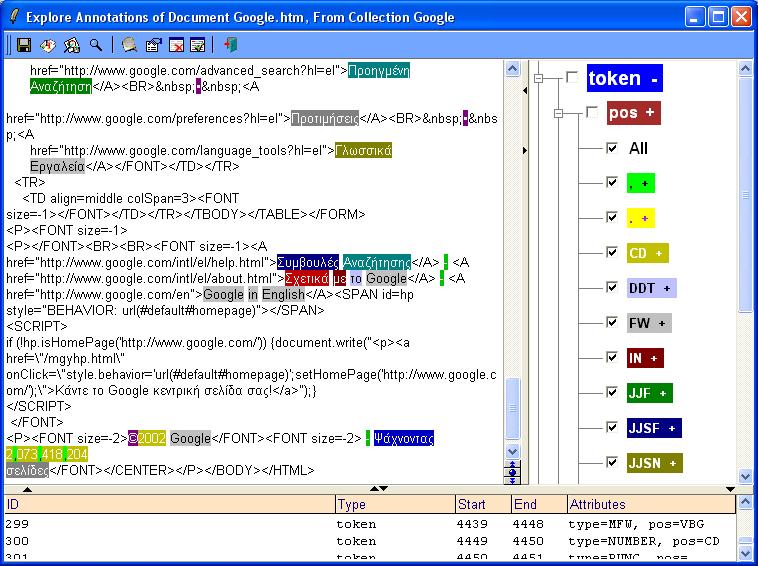758x566 pixels.
Task: Click the up-down arrows at center of horizontal splitter
Action: [x=379, y=489]
